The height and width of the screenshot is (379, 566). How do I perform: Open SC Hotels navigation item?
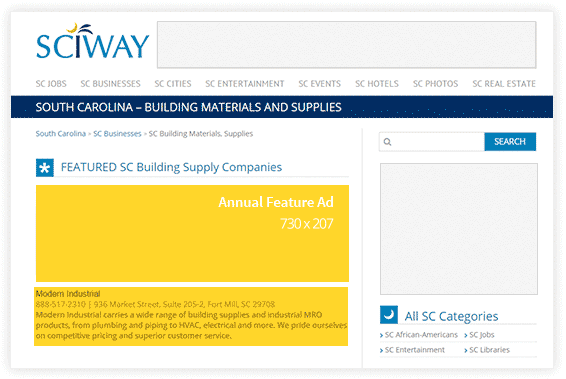coord(377,84)
